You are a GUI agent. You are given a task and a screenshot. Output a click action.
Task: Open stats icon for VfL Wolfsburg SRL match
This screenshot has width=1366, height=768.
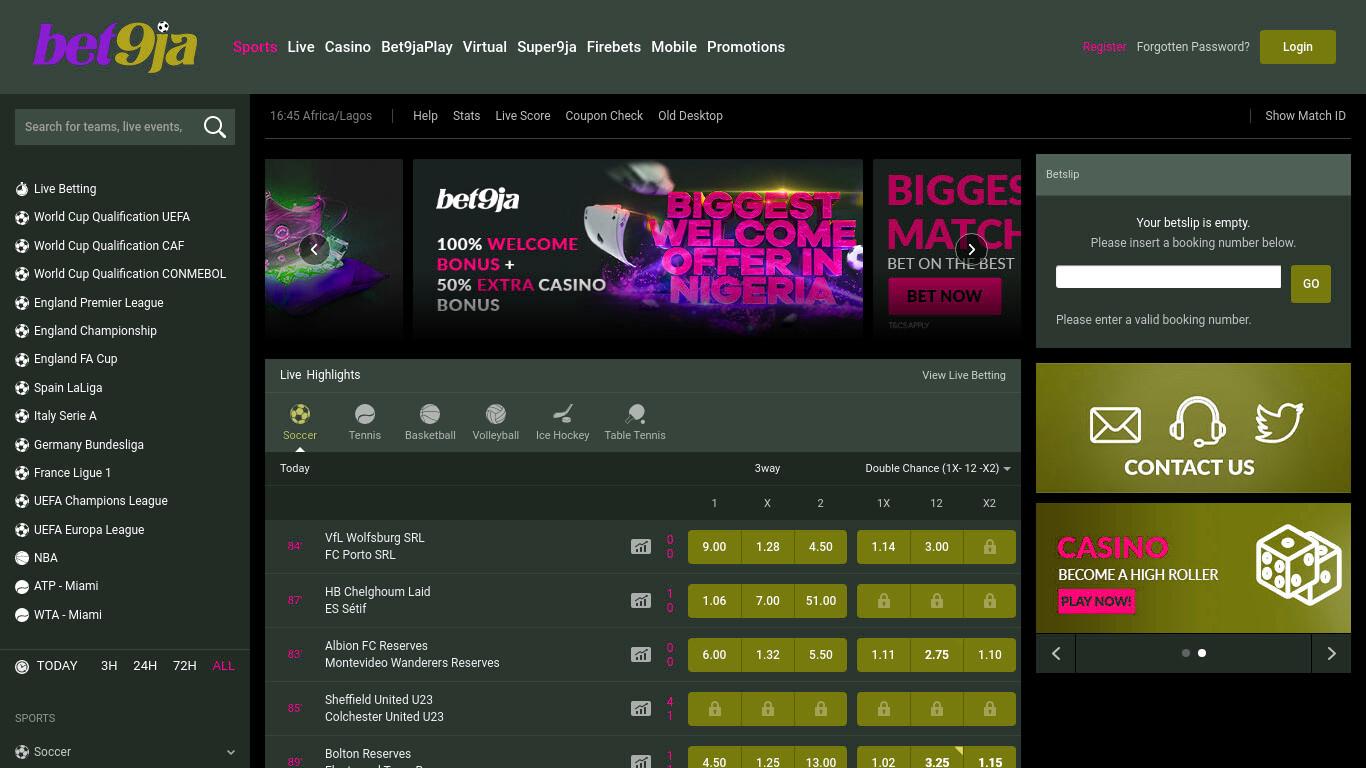[641, 546]
